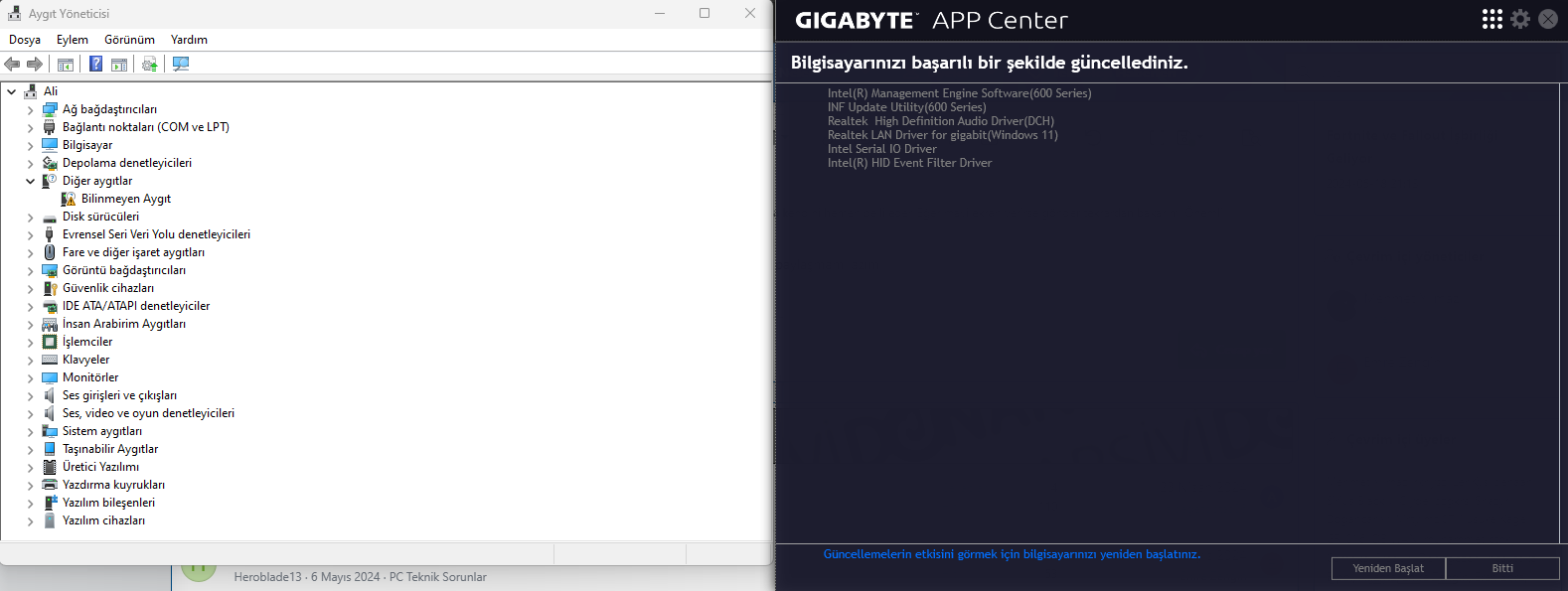Select the Bilinmeyen Aygıt text label
This screenshot has height=591, width=1568.
click(126, 199)
